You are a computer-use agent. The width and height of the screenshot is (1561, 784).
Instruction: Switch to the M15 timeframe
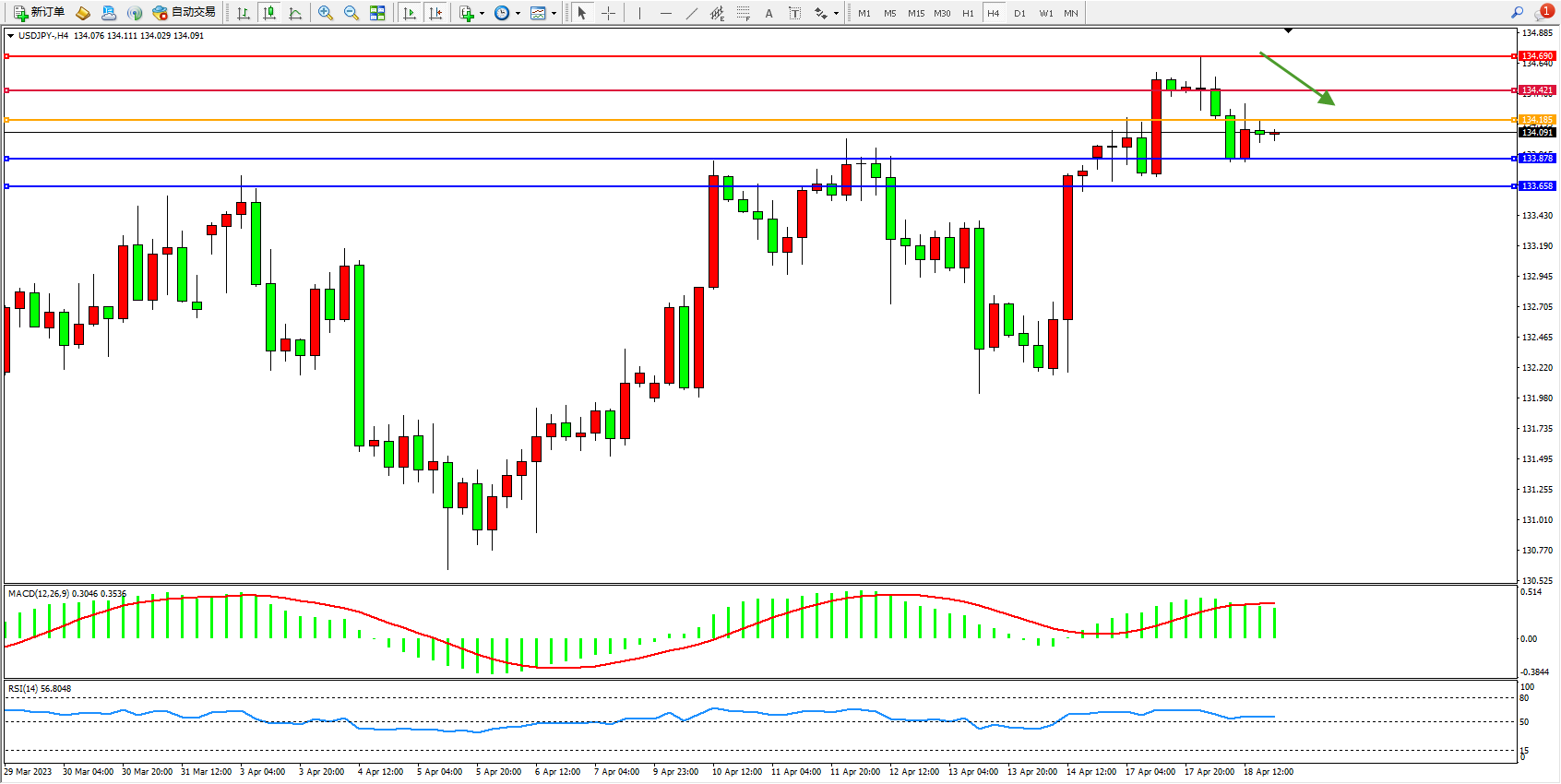click(x=915, y=13)
